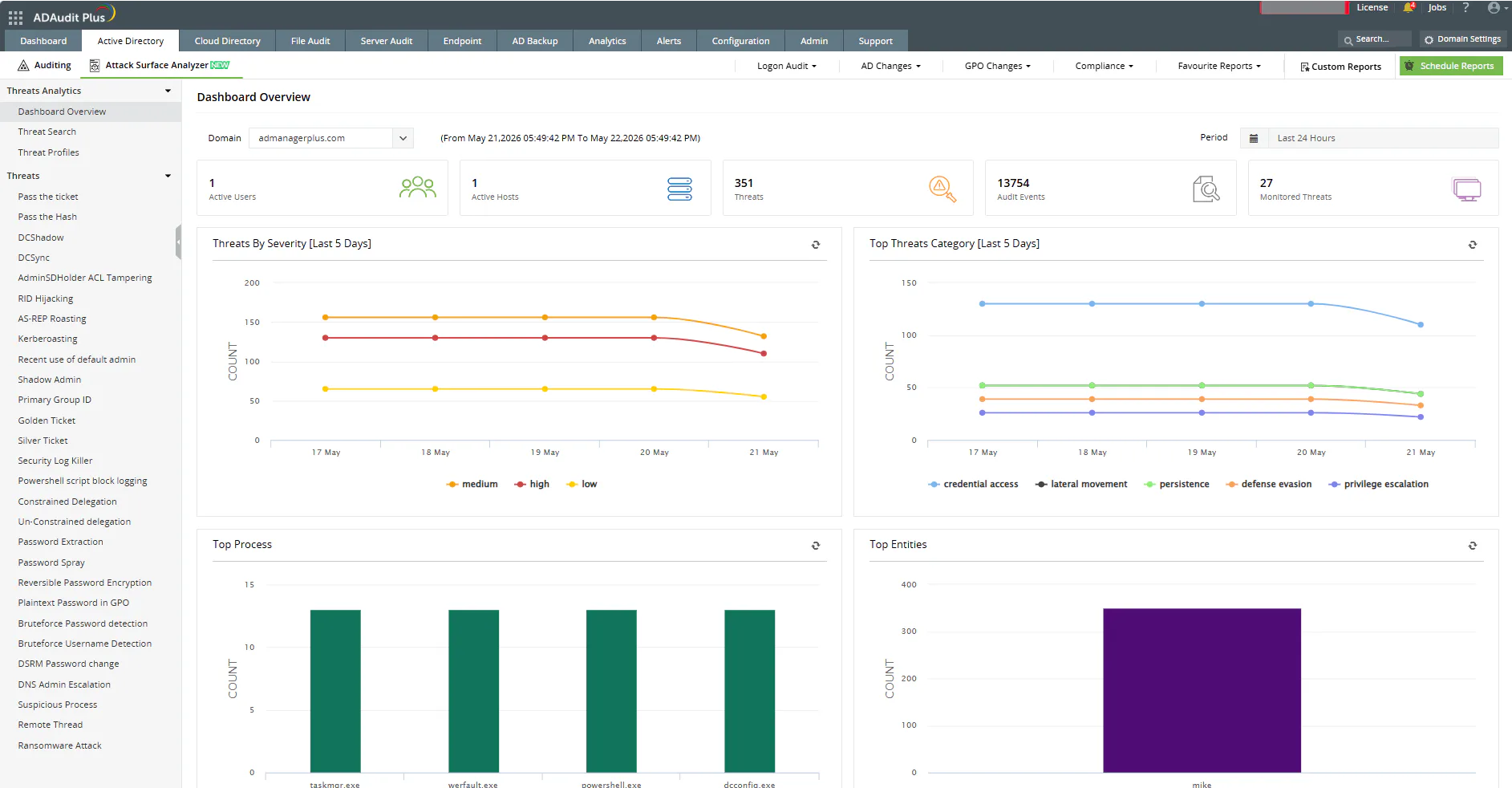
Task: Open the Domain dropdown admanagerplus.com
Action: pos(331,138)
